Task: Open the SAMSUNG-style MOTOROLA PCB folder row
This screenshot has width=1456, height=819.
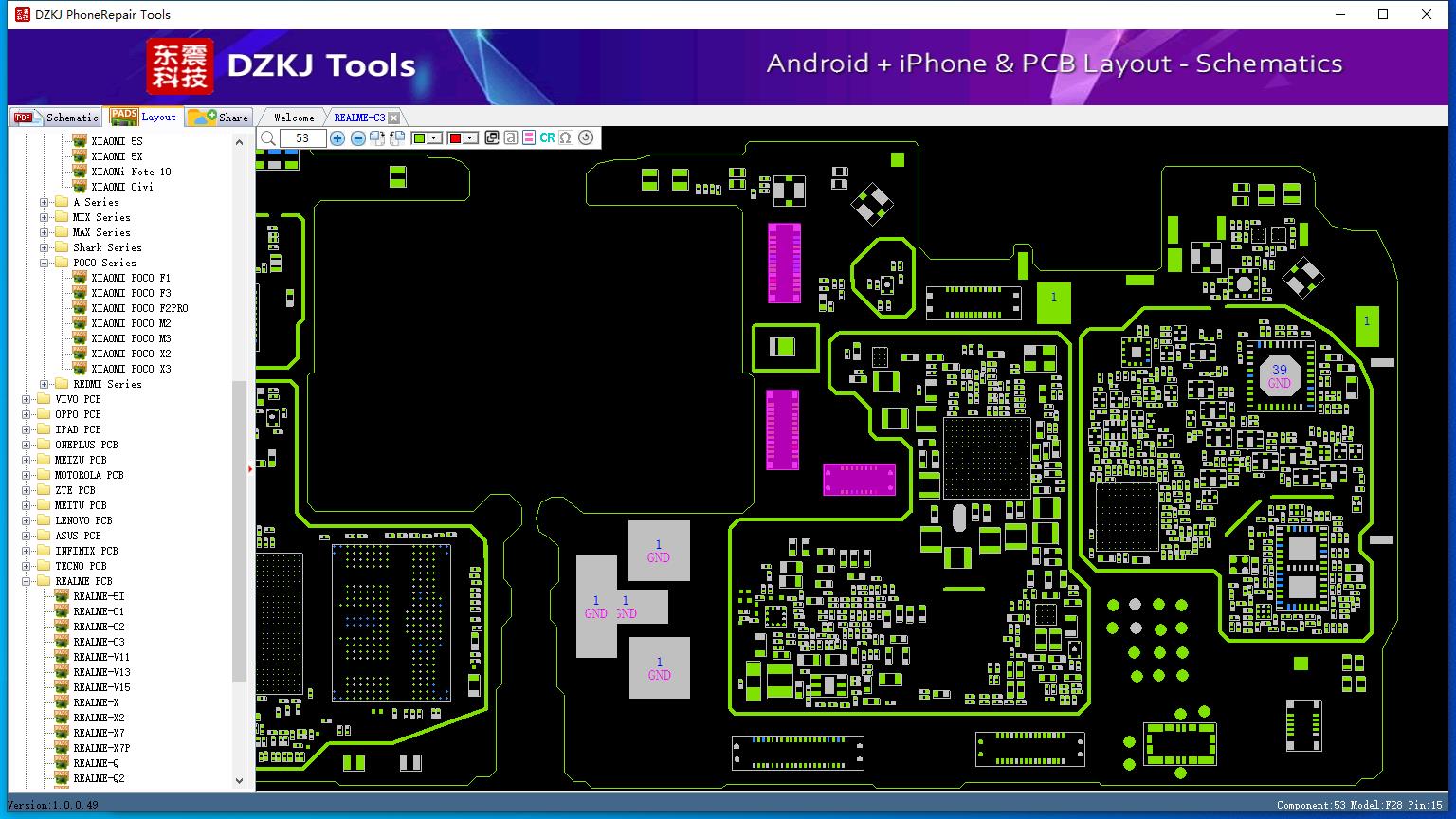Action: 89,475
